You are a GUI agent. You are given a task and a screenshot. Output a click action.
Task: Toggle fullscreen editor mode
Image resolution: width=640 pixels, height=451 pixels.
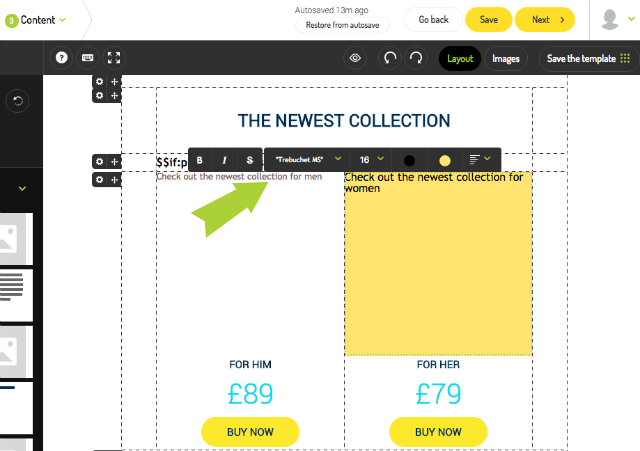coord(114,58)
